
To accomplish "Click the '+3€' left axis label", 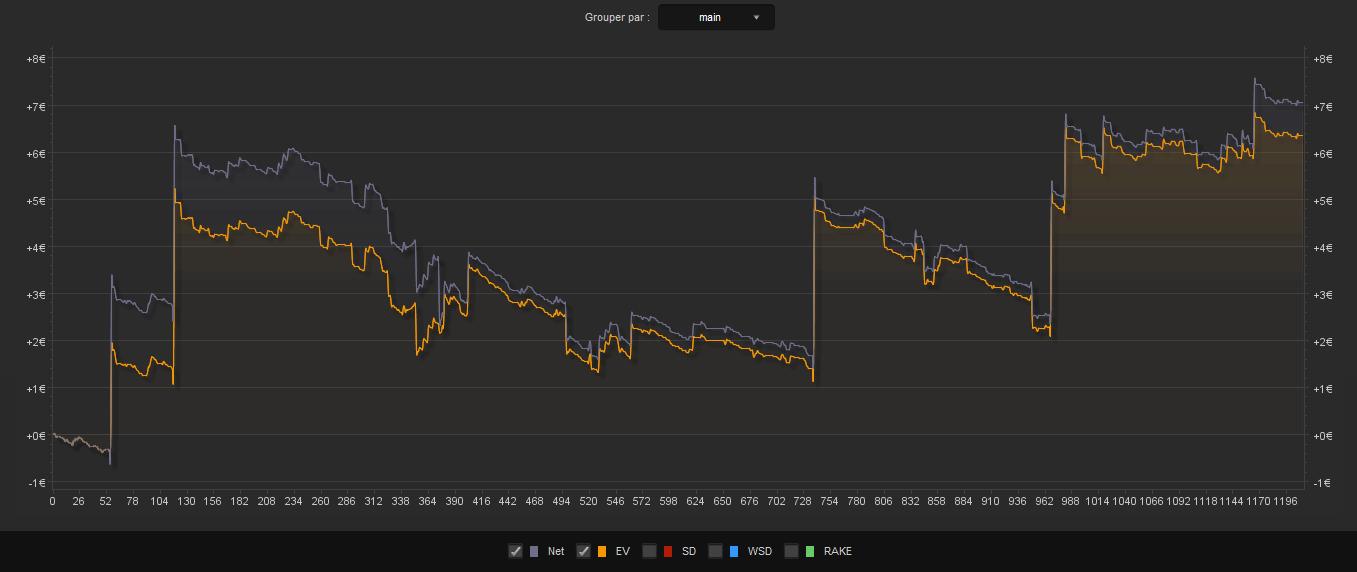I will (x=36, y=295).
